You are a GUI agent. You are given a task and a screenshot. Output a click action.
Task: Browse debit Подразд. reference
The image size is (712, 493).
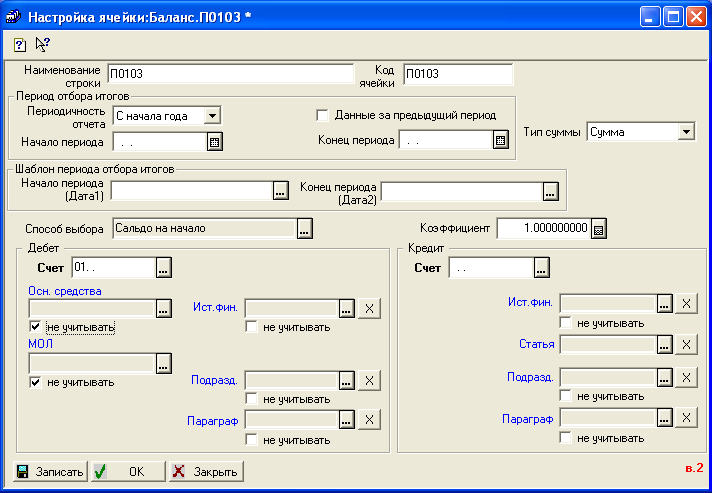click(x=346, y=380)
